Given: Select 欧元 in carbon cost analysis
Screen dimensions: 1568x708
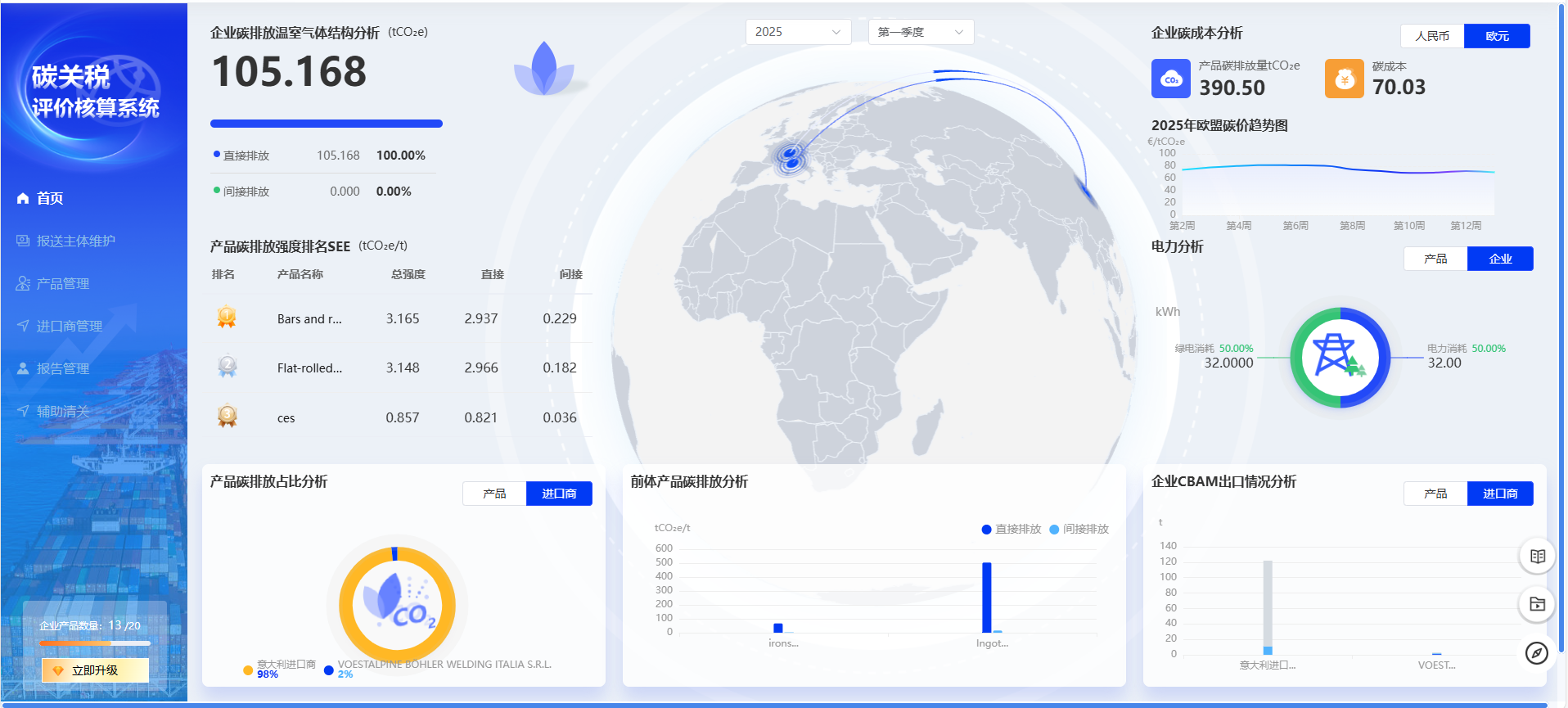Looking at the screenshot, I should pos(1497,36).
